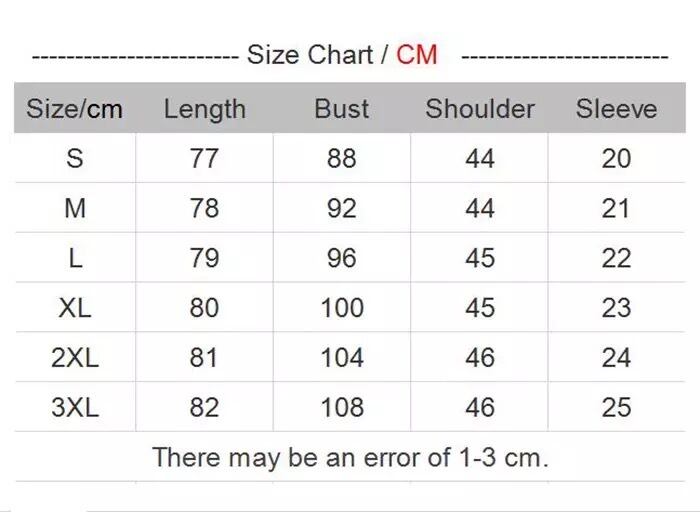Click the M size row label
Viewport: 700px width, 512px height.
[x=75, y=208]
